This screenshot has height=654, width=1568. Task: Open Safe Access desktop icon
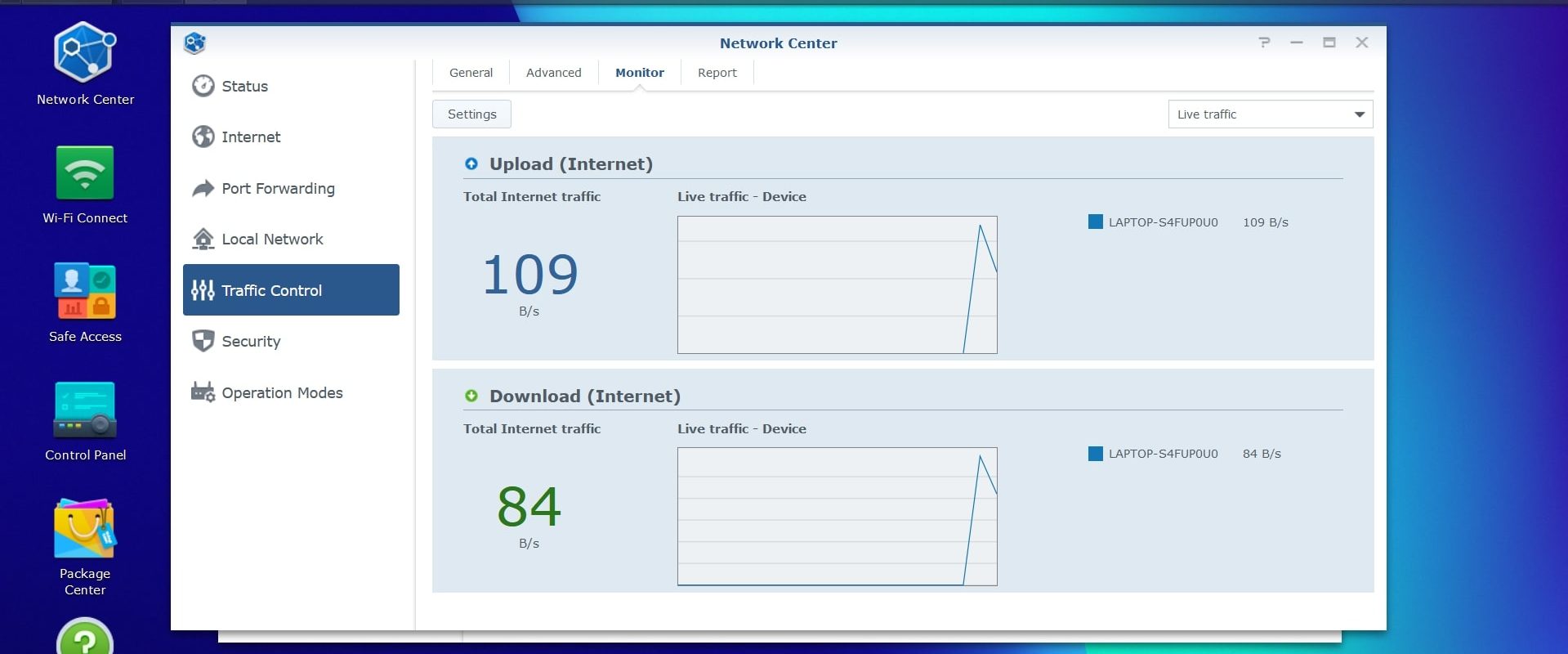[85, 303]
